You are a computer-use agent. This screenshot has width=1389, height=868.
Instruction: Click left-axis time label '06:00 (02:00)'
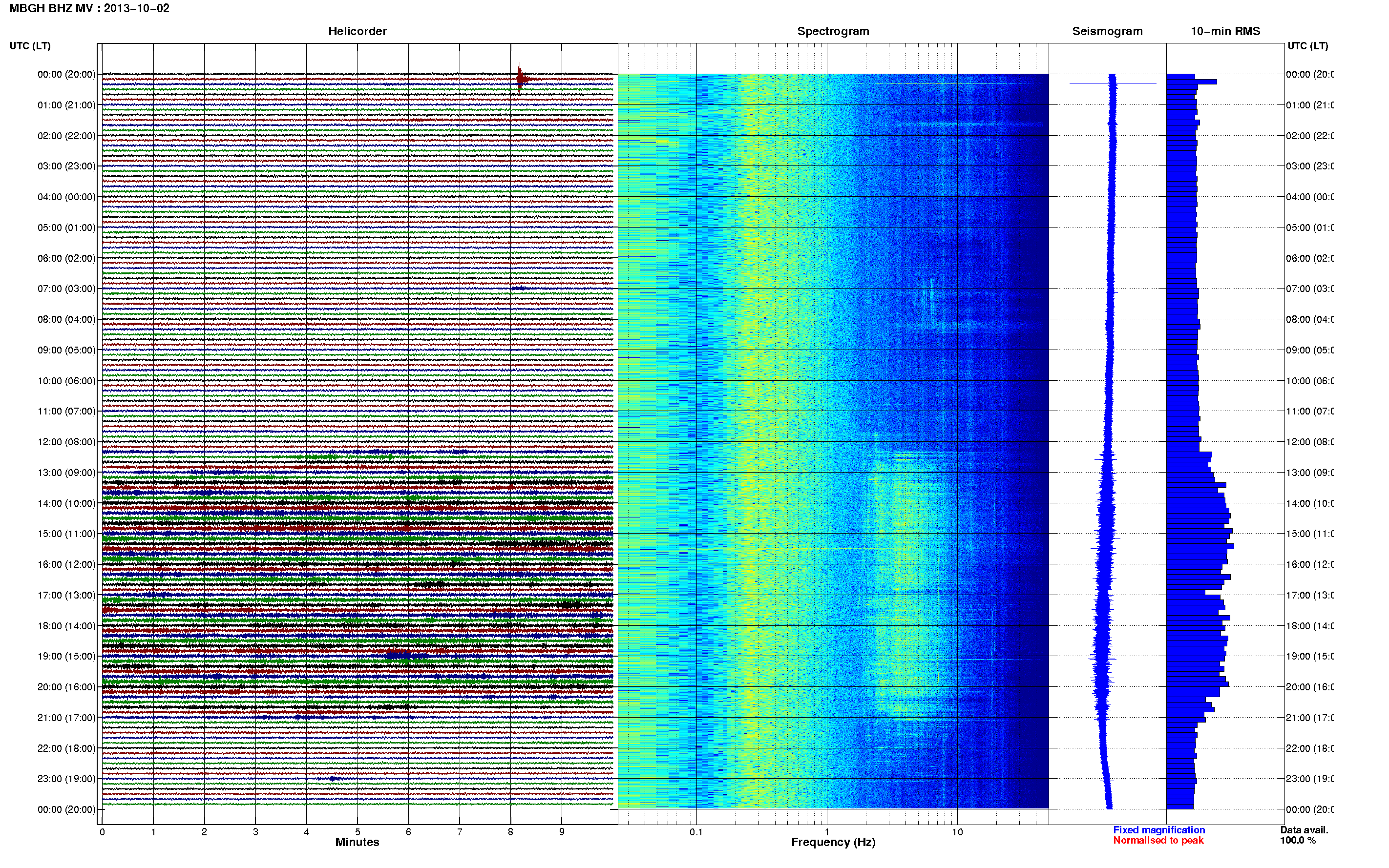click(66, 258)
